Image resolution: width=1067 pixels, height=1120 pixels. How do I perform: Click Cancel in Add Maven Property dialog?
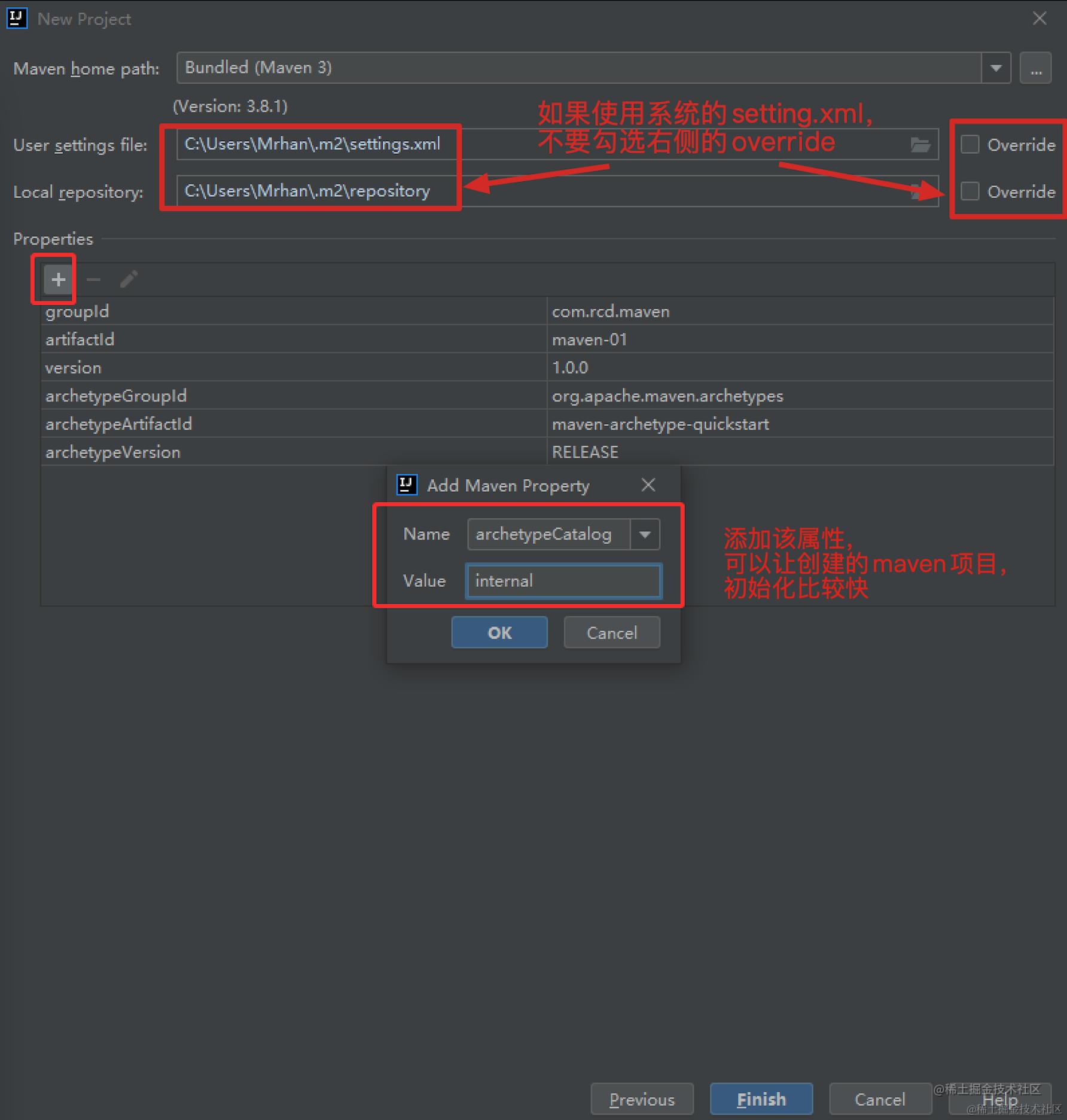(x=612, y=632)
